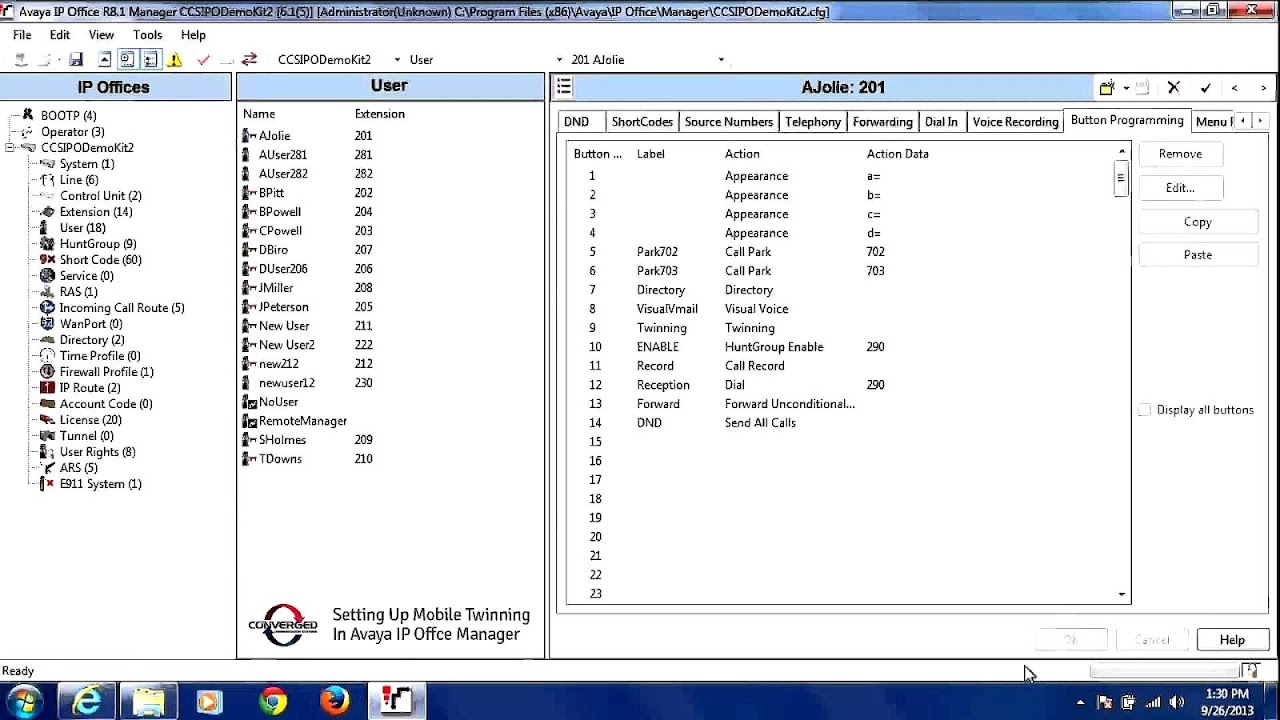Viewport: 1280px width, 720px height.
Task: Open Google Chrome from the taskbar
Action: tap(272, 701)
